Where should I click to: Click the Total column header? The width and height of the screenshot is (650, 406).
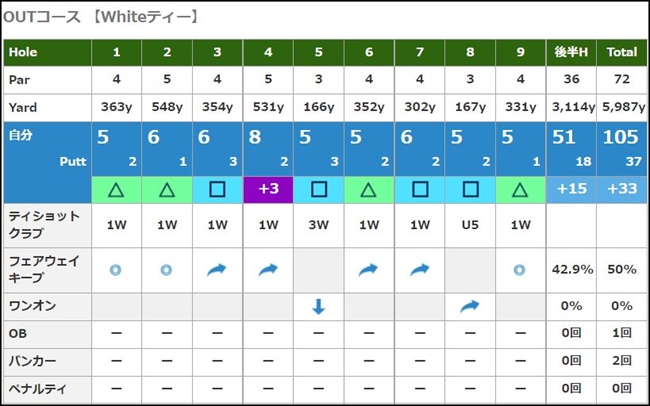(x=620, y=52)
